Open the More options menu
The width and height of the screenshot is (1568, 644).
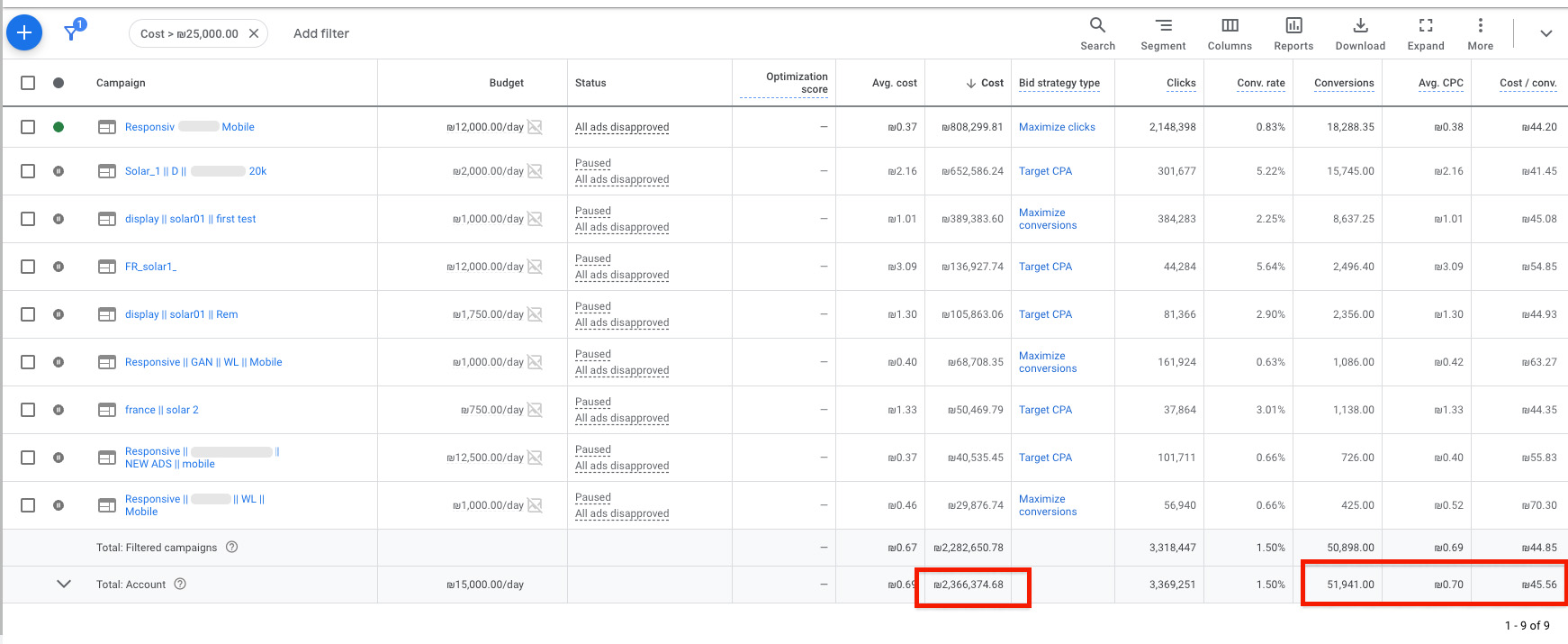tap(1480, 33)
